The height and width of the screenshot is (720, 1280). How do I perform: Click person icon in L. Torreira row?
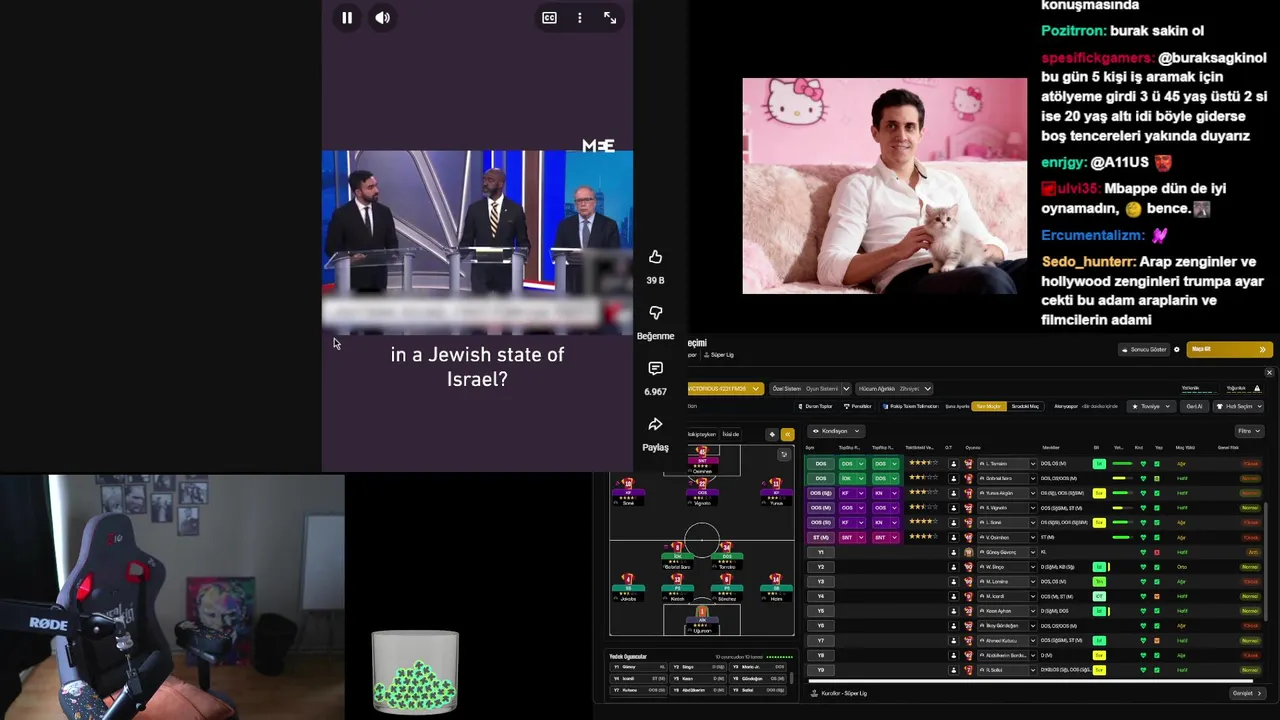[953, 464]
